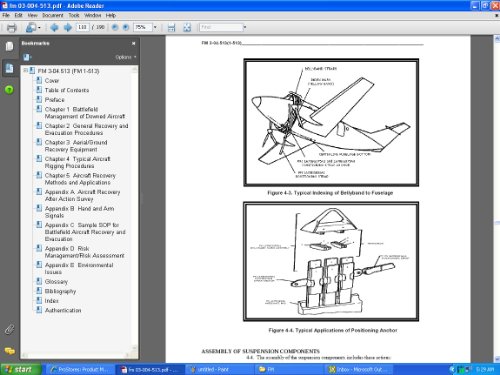Click the bookmark icon beside Index
The image size is (500, 375).
pos(39,300)
